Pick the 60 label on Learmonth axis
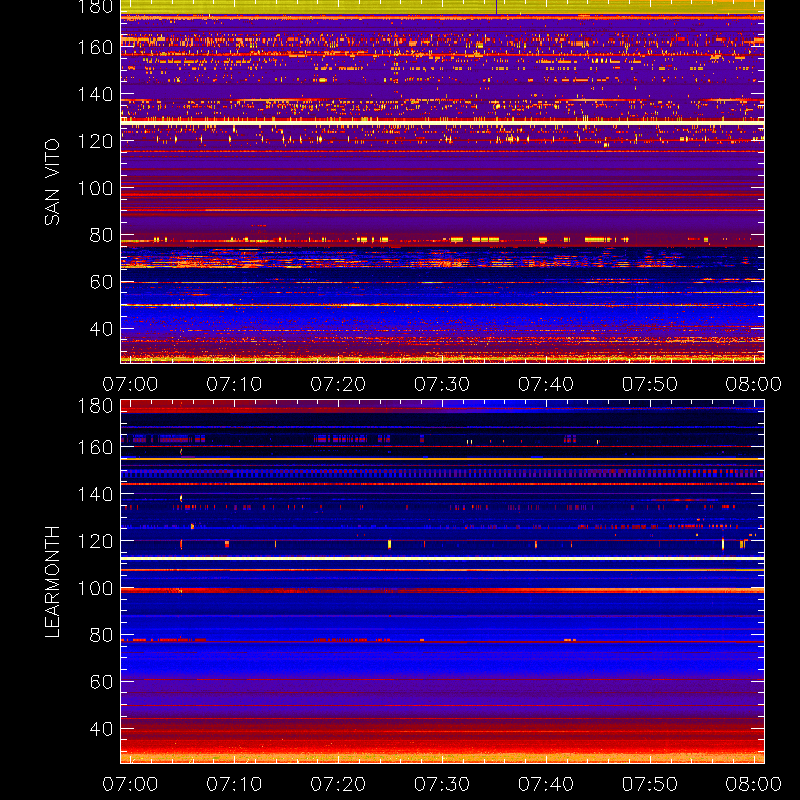Viewport: 800px width, 800px height. pyautogui.click(x=101, y=682)
